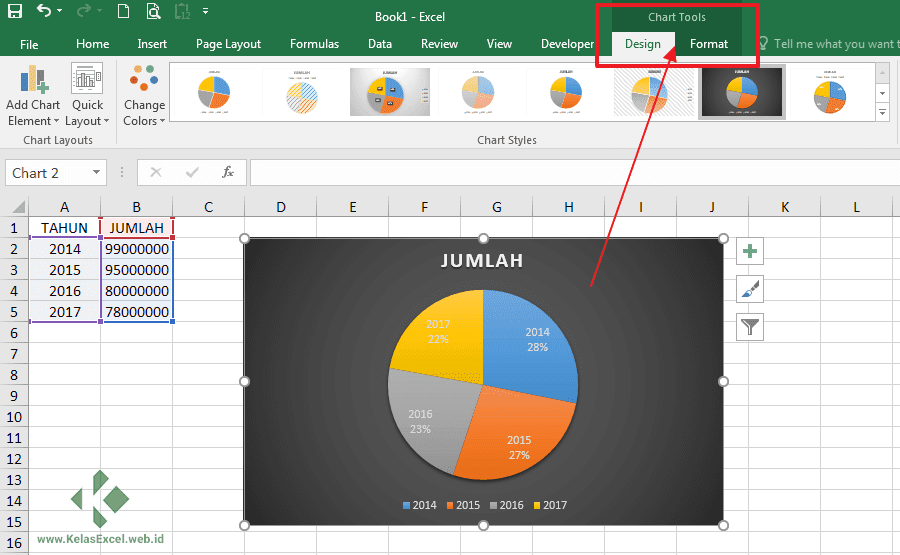The width and height of the screenshot is (900, 555).
Task: Apply the hatched pattern pie chart style
Action: click(302, 92)
